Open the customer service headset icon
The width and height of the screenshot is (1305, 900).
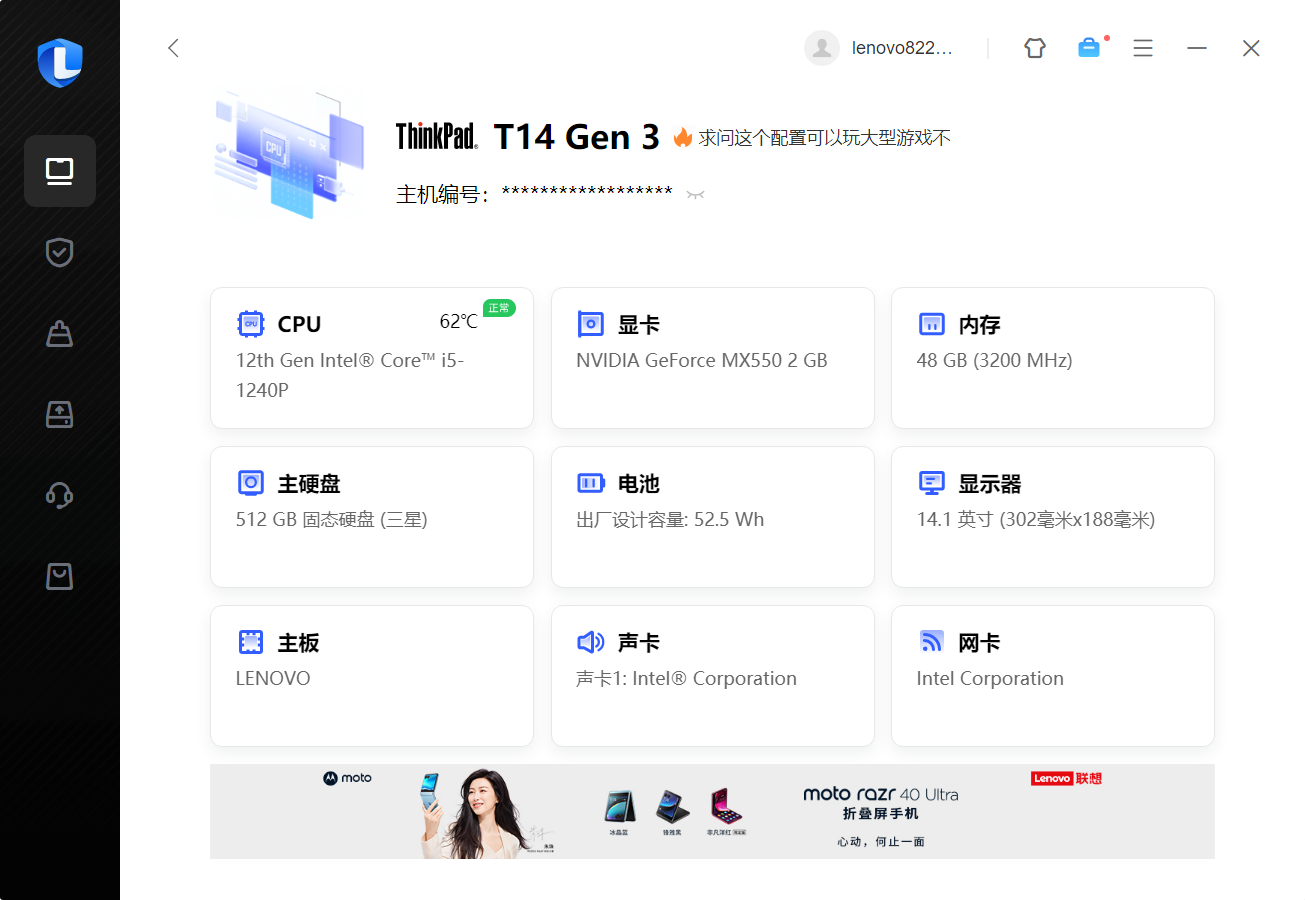[60, 495]
